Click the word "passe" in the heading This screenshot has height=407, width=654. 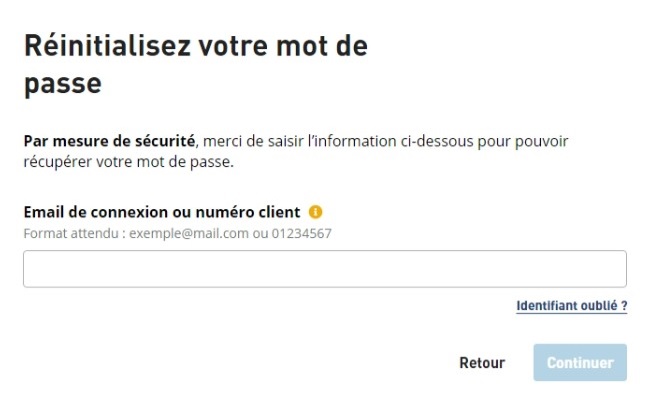pos(62,84)
